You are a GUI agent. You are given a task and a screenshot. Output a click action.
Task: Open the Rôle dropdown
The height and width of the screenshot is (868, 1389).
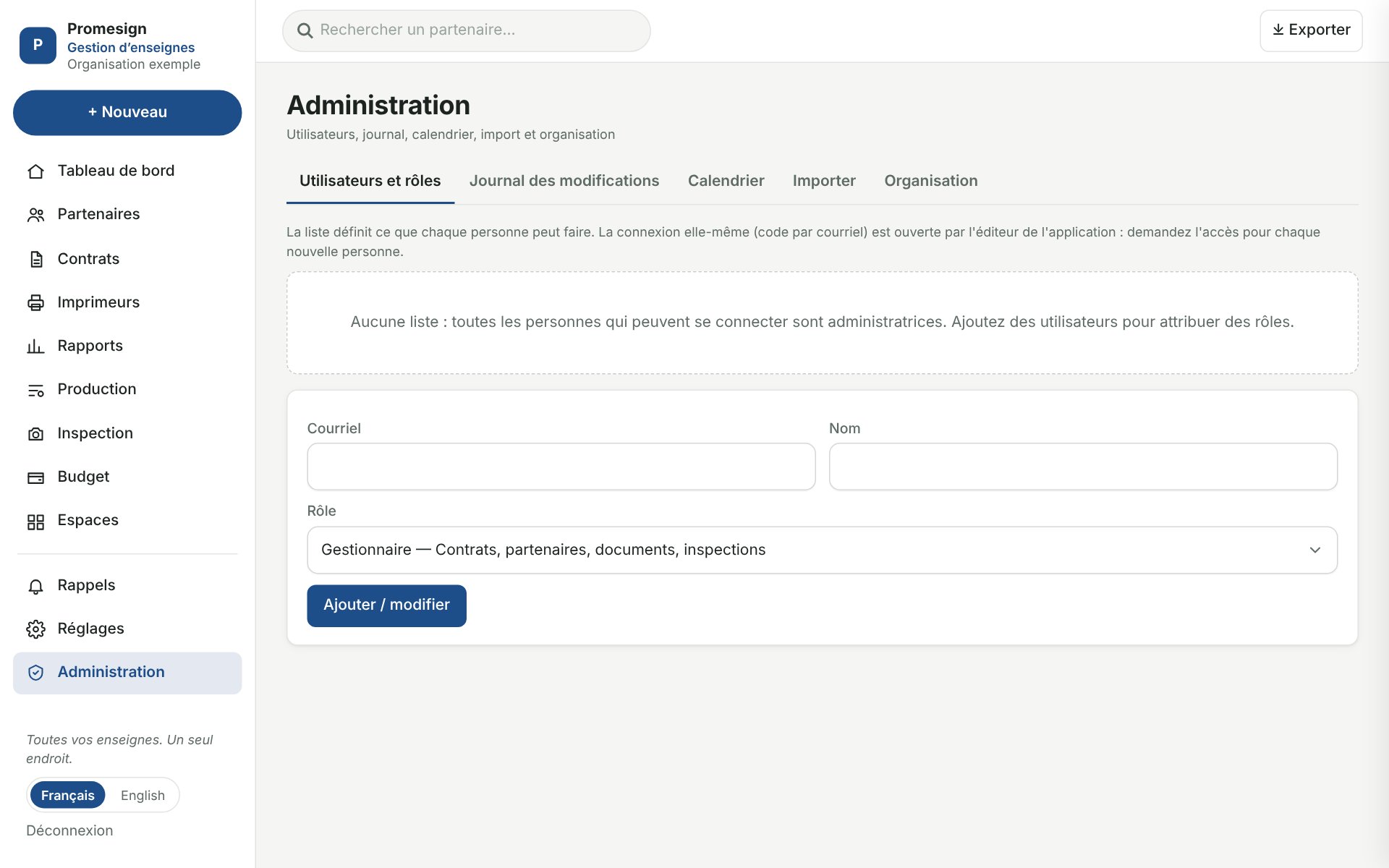pyautogui.click(x=822, y=550)
